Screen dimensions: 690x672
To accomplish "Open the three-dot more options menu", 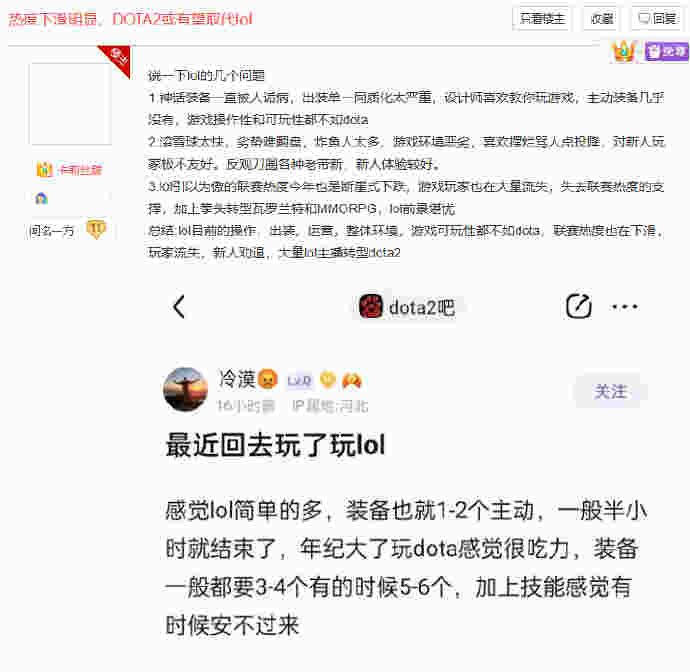I will (x=624, y=306).
